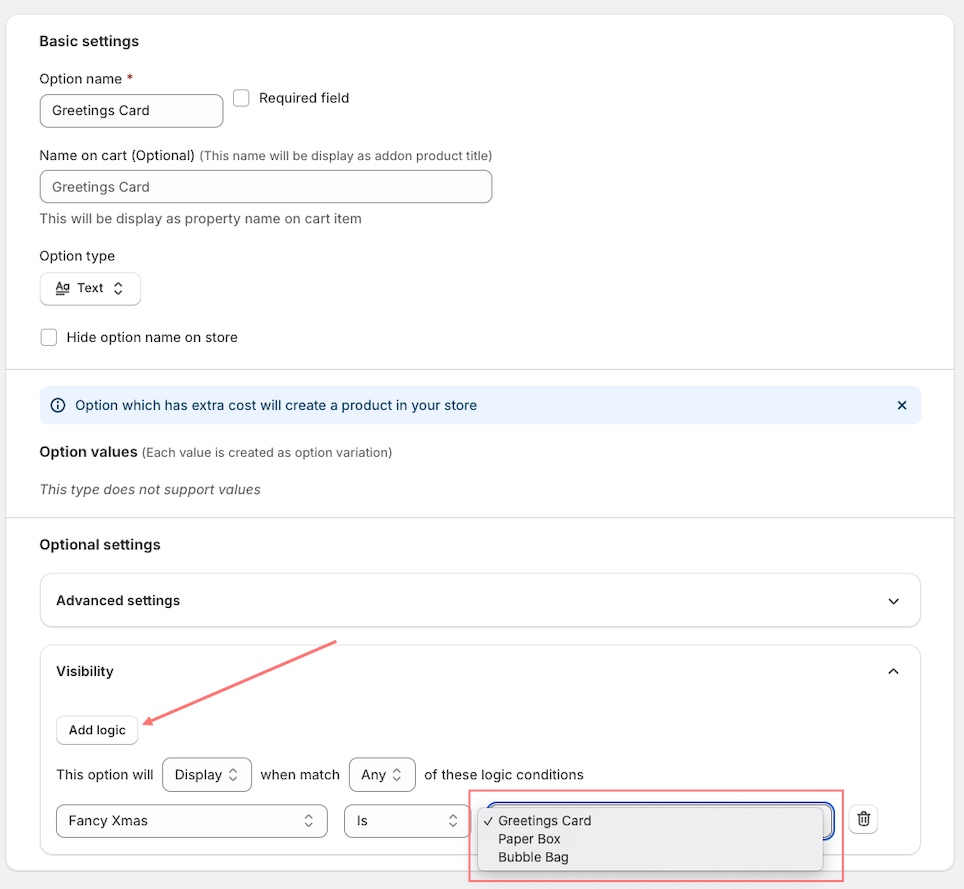Focus the Option name input field
The image size is (964, 889).
pyautogui.click(x=132, y=111)
